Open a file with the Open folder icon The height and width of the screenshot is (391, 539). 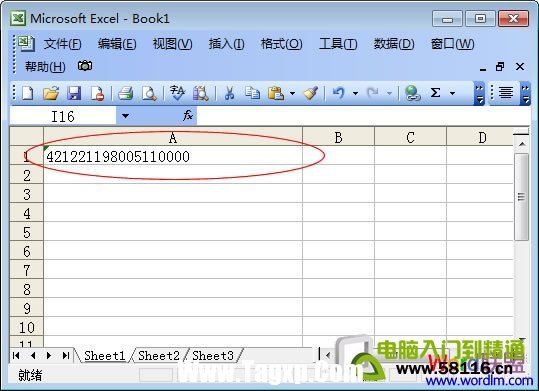[x=51, y=93]
